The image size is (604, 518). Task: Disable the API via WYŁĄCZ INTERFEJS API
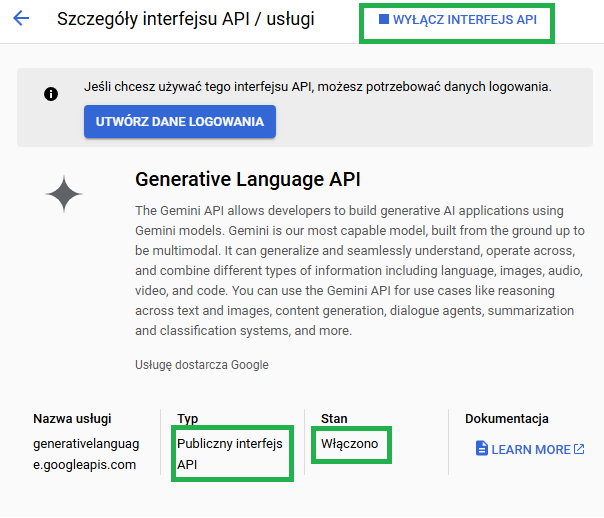click(458, 20)
